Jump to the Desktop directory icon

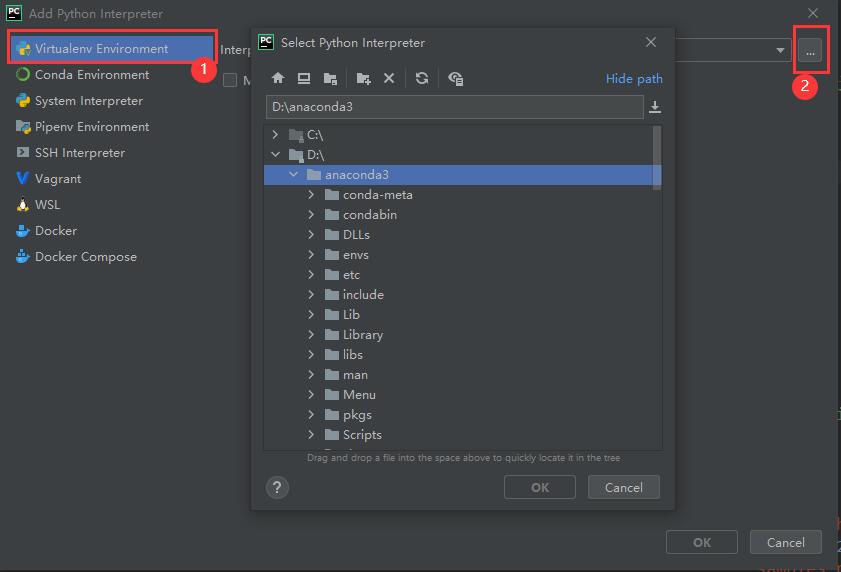[304, 78]
